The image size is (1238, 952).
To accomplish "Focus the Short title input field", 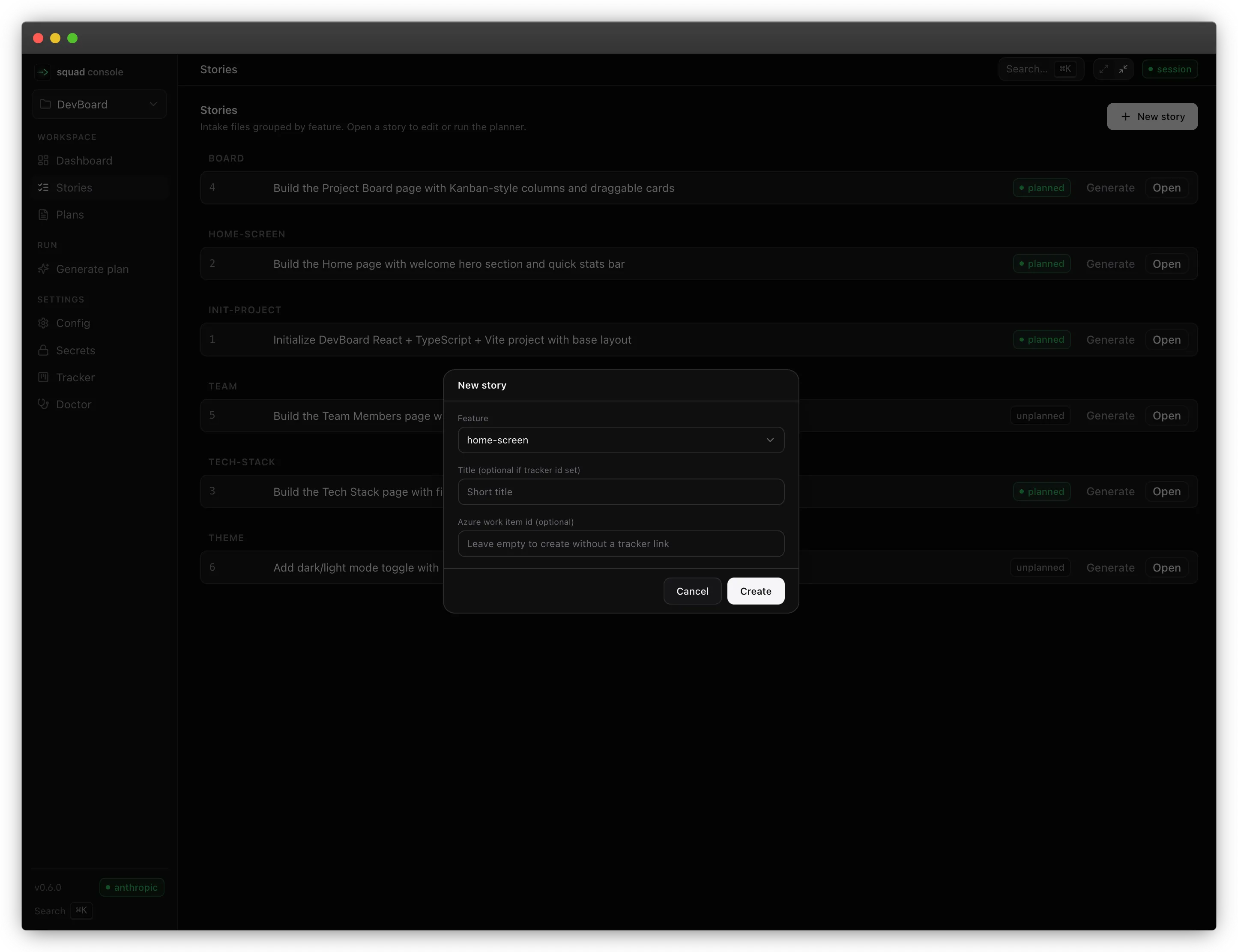I will (621, 492).
